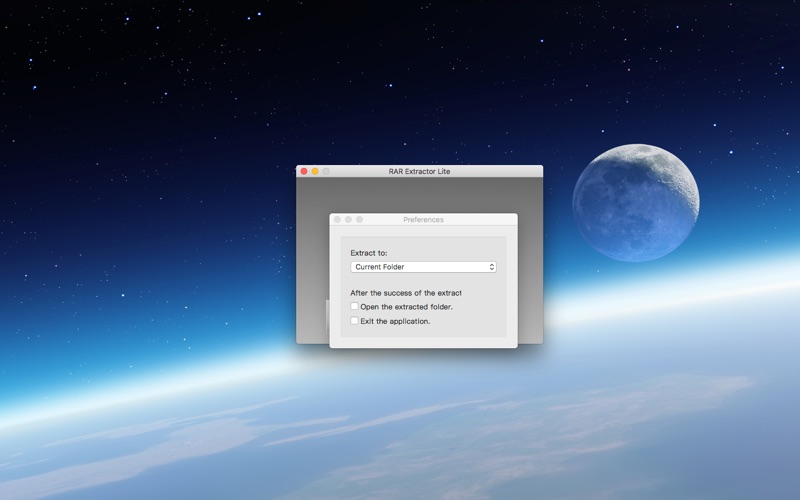Viewport: 800px width, 500px height.
Task: Open the 'Current Folder' extract destination dropdown
Action: [x=423, y=267]
